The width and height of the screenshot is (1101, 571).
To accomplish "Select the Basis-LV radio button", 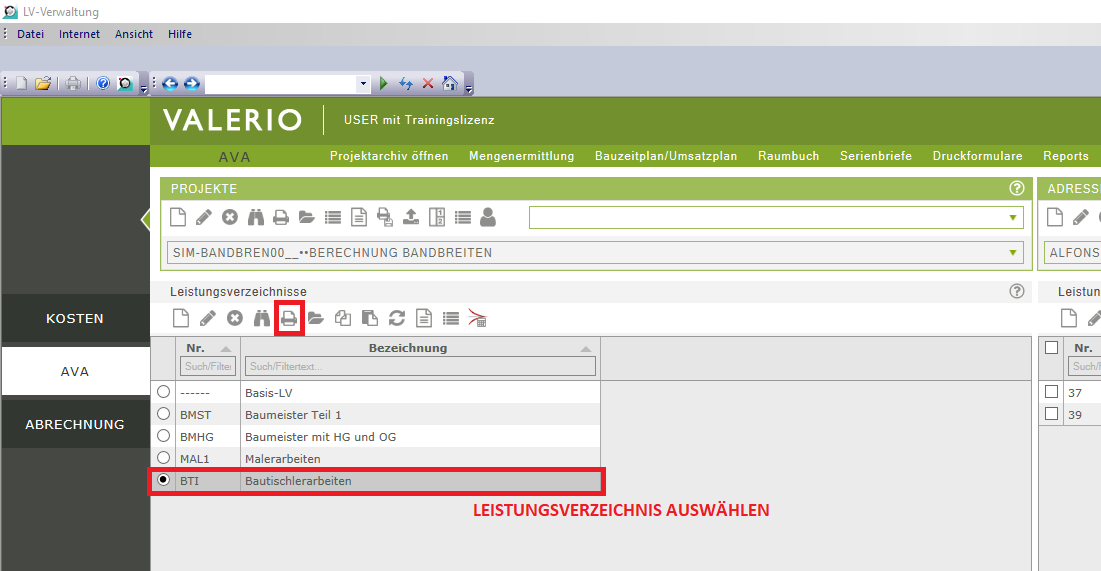I will [164, 392].
